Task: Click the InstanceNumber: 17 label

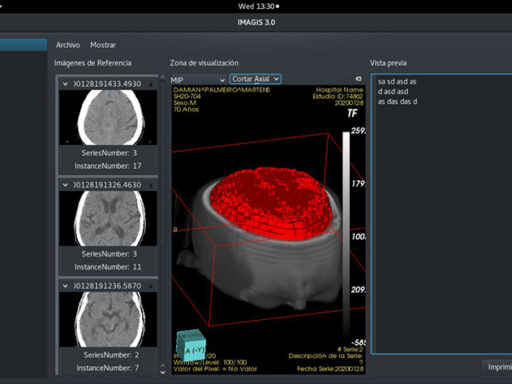Action: coord(108,166)
